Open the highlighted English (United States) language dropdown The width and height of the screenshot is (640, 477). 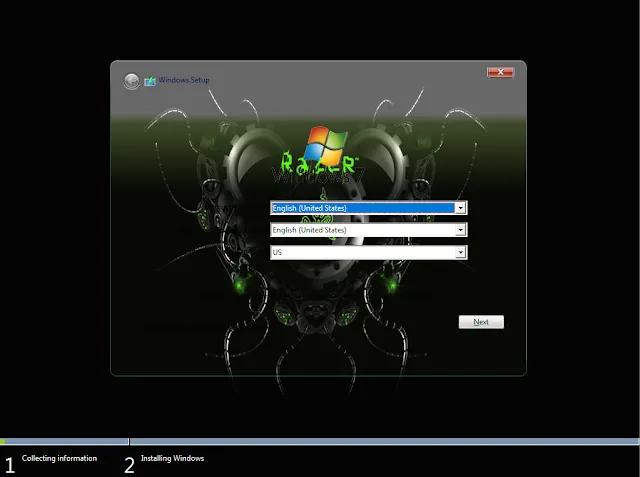pos(369,208)
